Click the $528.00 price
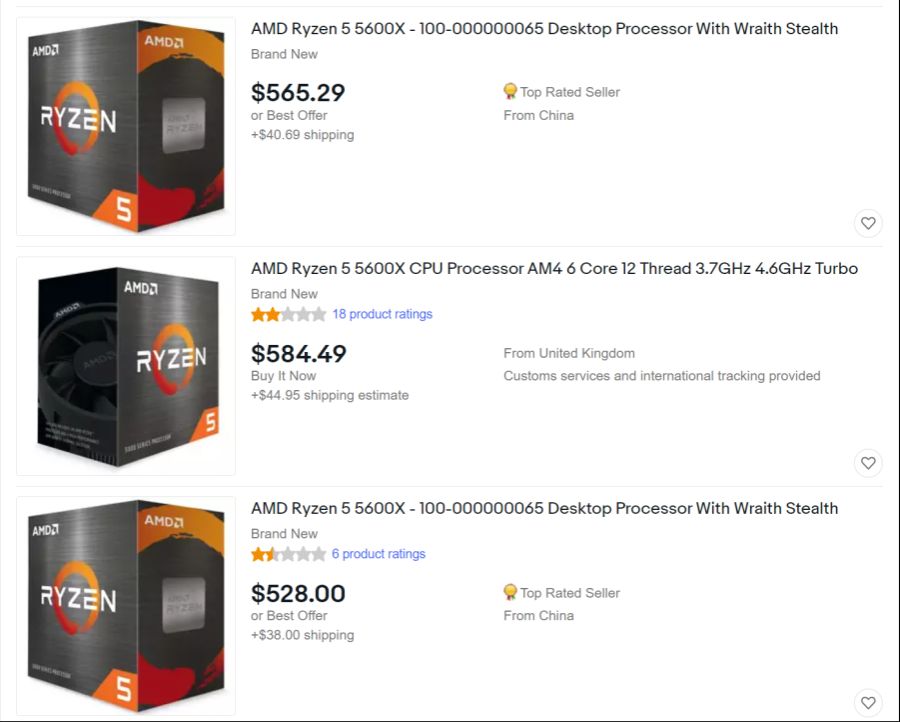Image resolution: width=900 pixels, height=722 pixels. pos(298,594)
